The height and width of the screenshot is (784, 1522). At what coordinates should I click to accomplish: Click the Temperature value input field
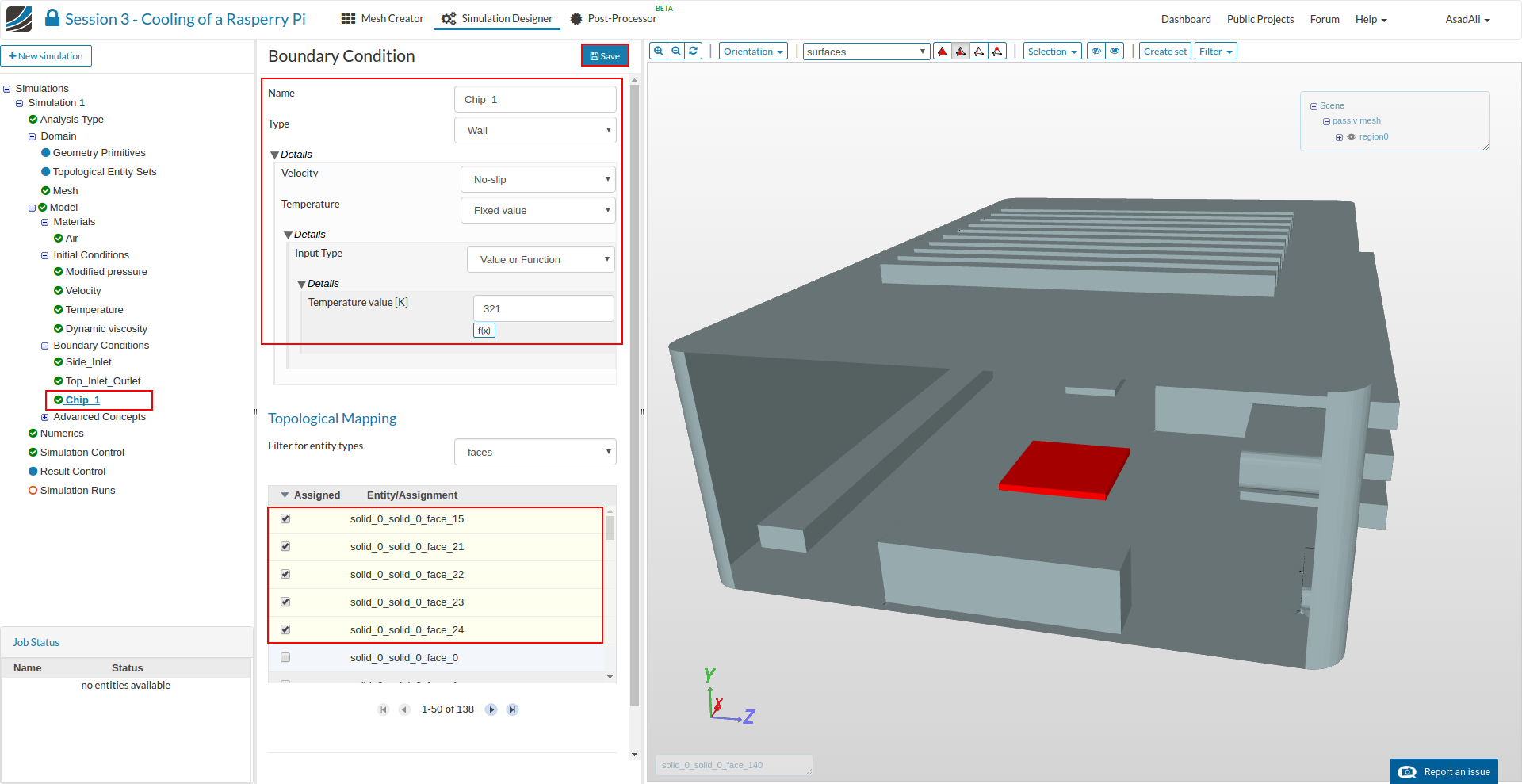click(x=543, y=309)
